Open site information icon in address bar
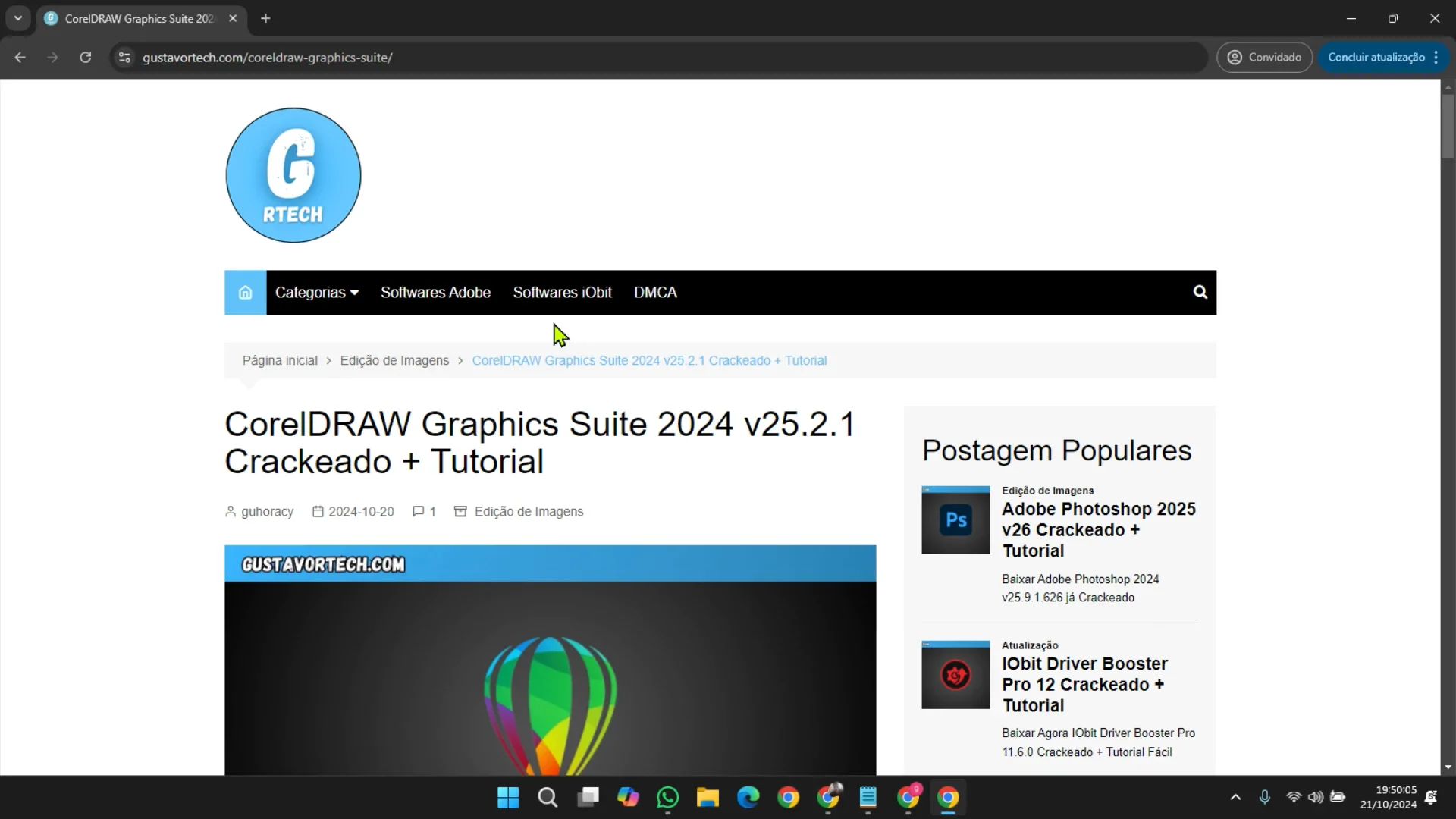This screenshot has width=1456, height=819. click(125, 58)
